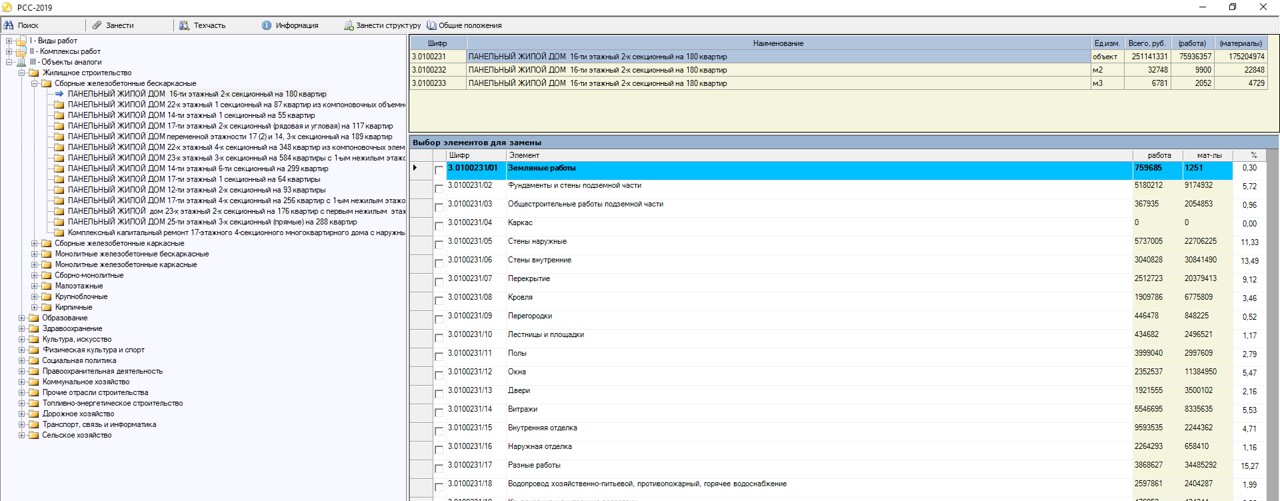Select the Занести toolbar command
The width and height of the screenshot is (1280, 501).
[112, 25]
